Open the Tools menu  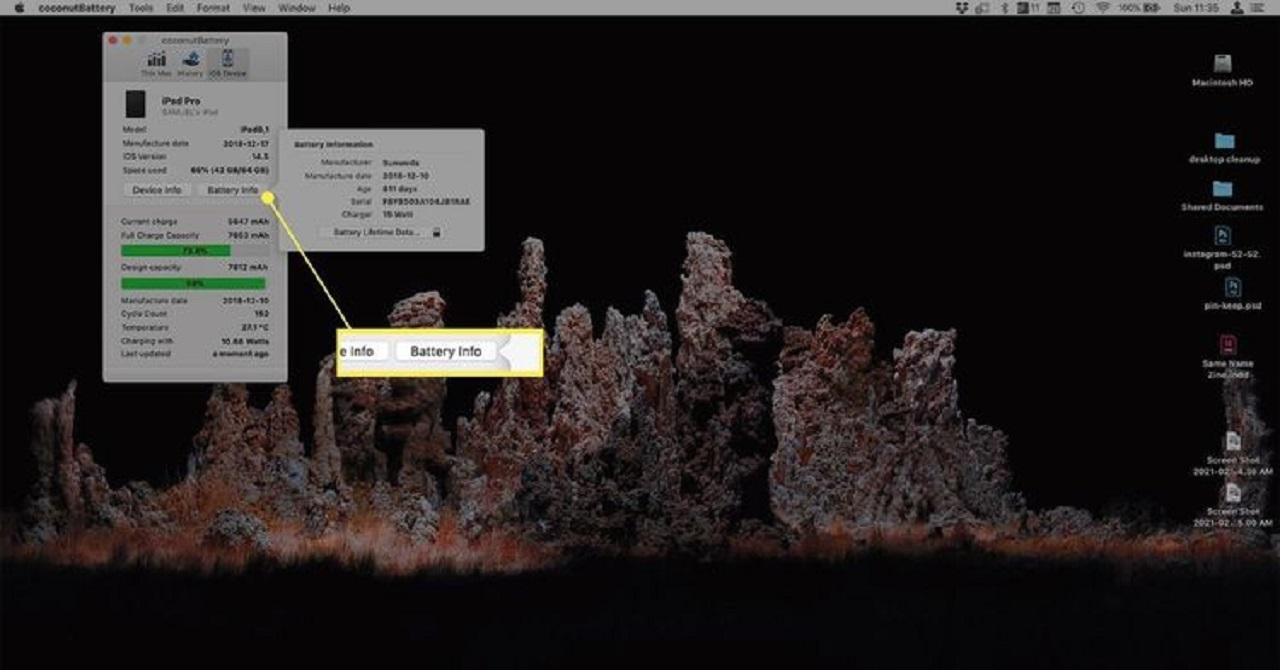pyautogui.click(x=141, y=8)
